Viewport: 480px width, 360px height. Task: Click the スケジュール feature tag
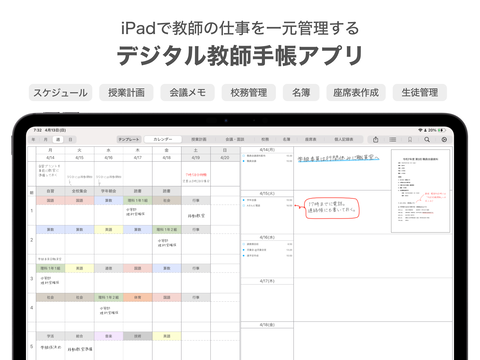(x=60, y=92)
